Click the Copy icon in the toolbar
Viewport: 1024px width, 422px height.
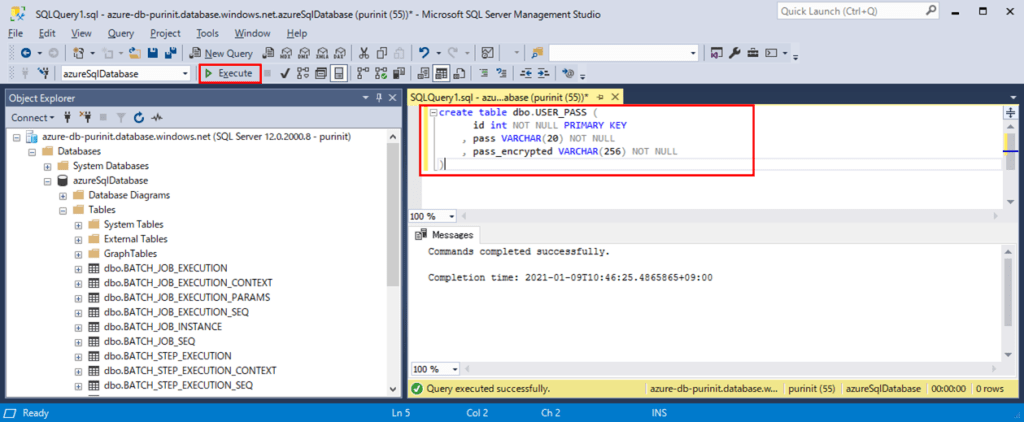point(382,54)
